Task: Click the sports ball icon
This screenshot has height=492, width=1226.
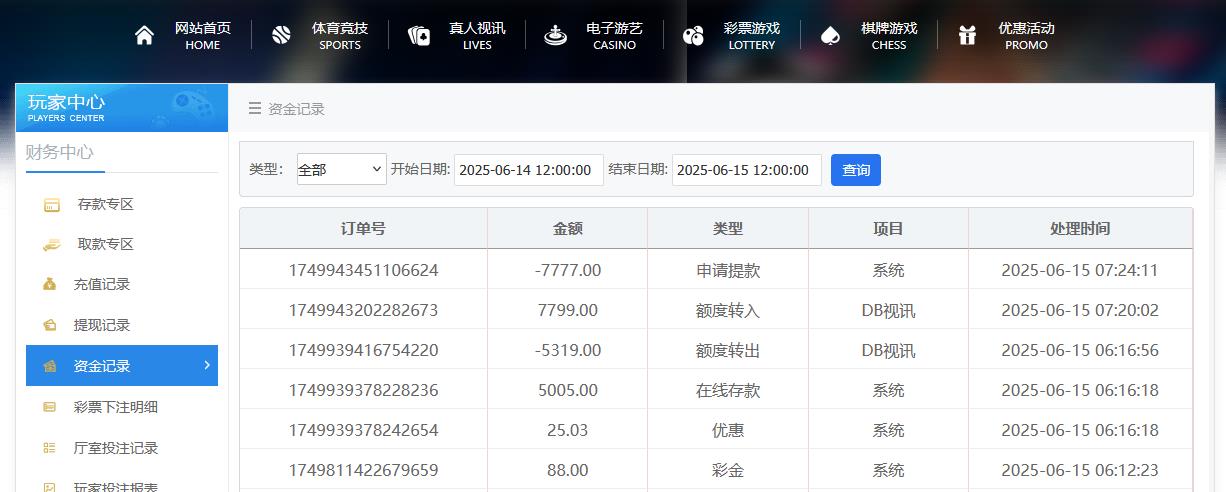Action: (281, 36)
